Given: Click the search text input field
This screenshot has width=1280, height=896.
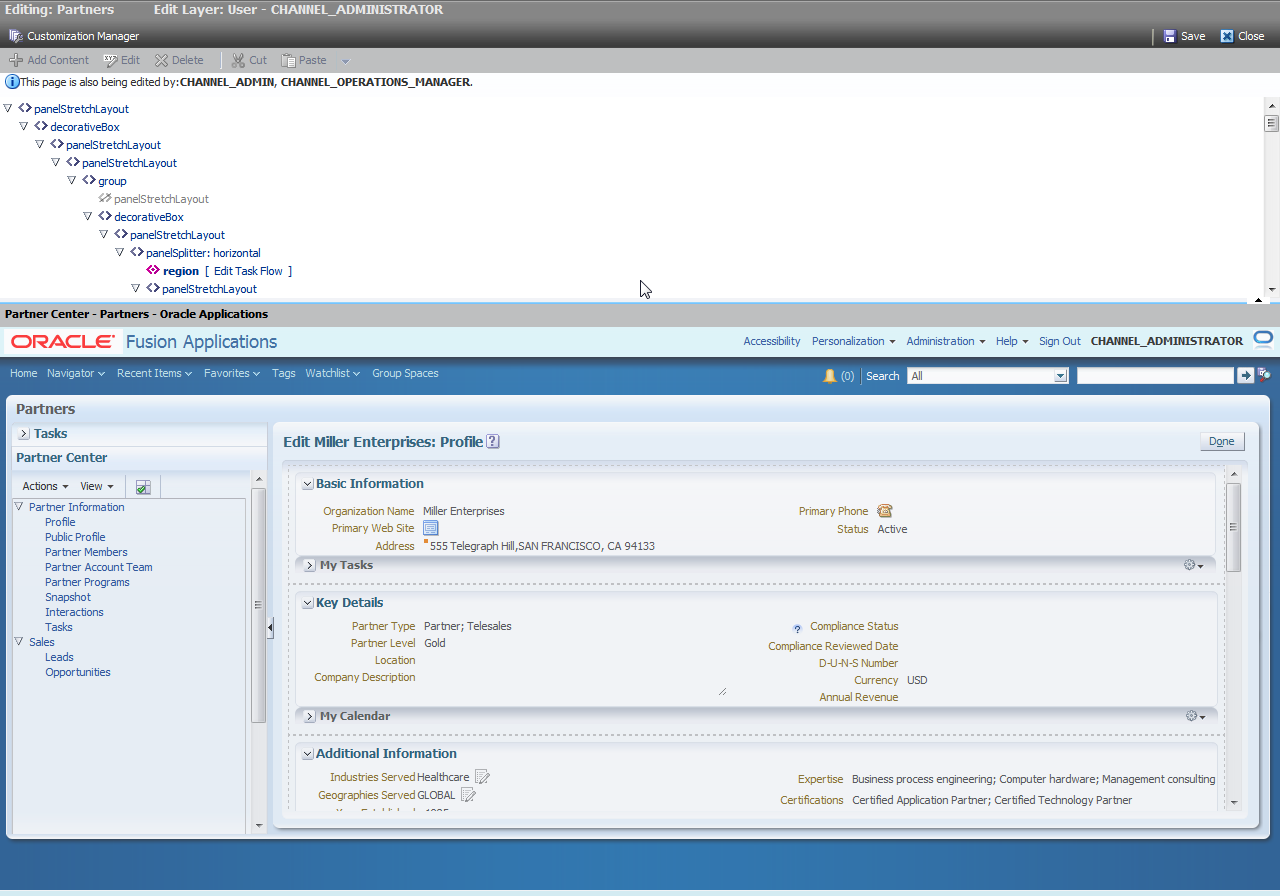Looking at the screenshot, I should pos(1155,376).
